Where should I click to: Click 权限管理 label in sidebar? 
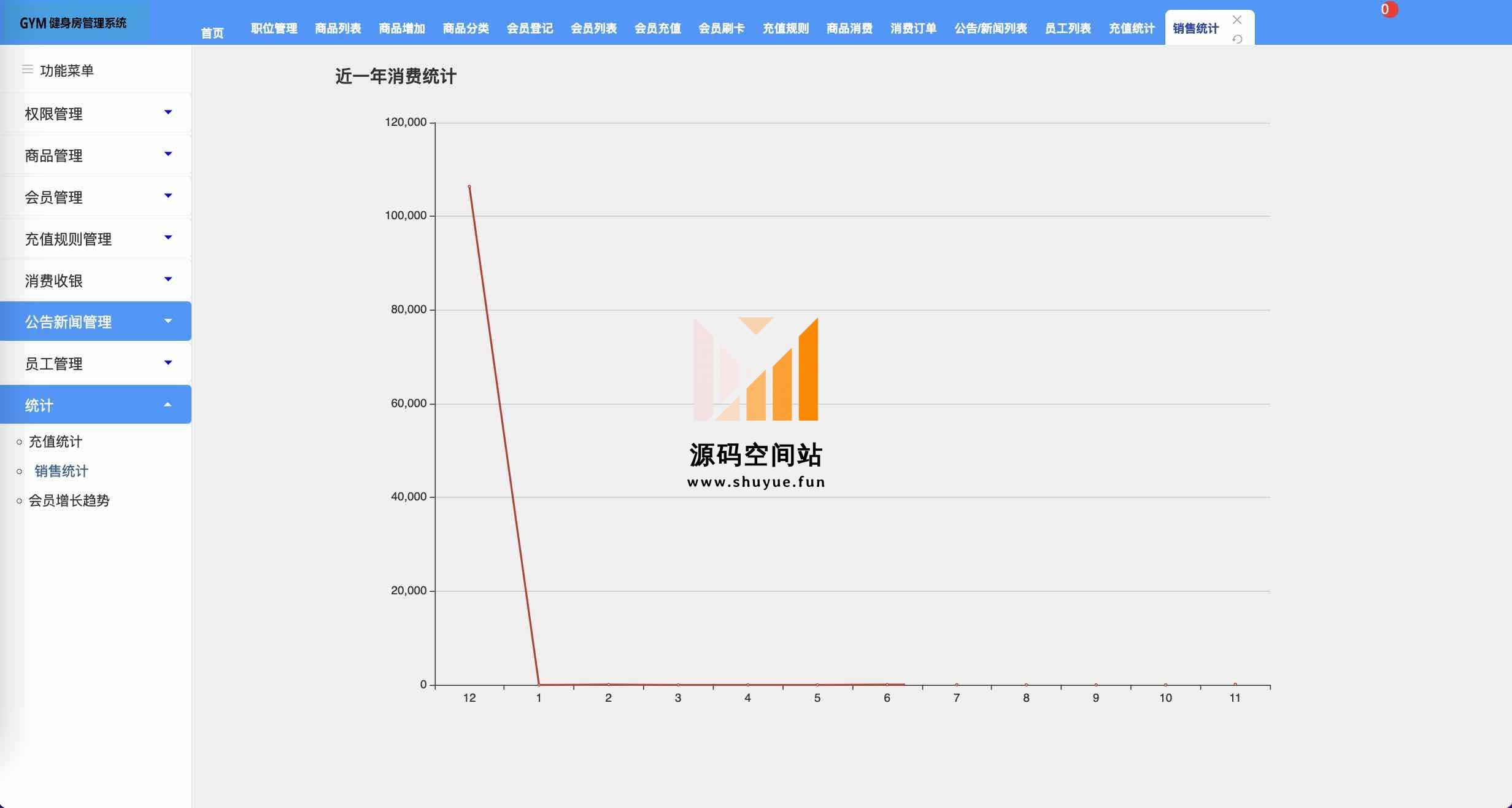53,114
